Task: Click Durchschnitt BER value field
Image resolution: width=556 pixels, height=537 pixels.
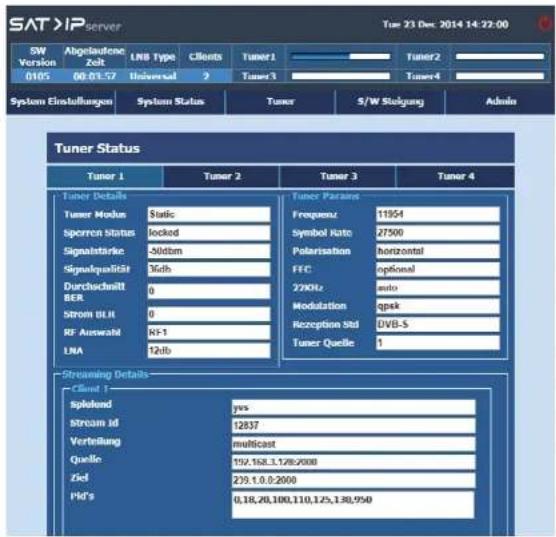Action: (209, 291)
